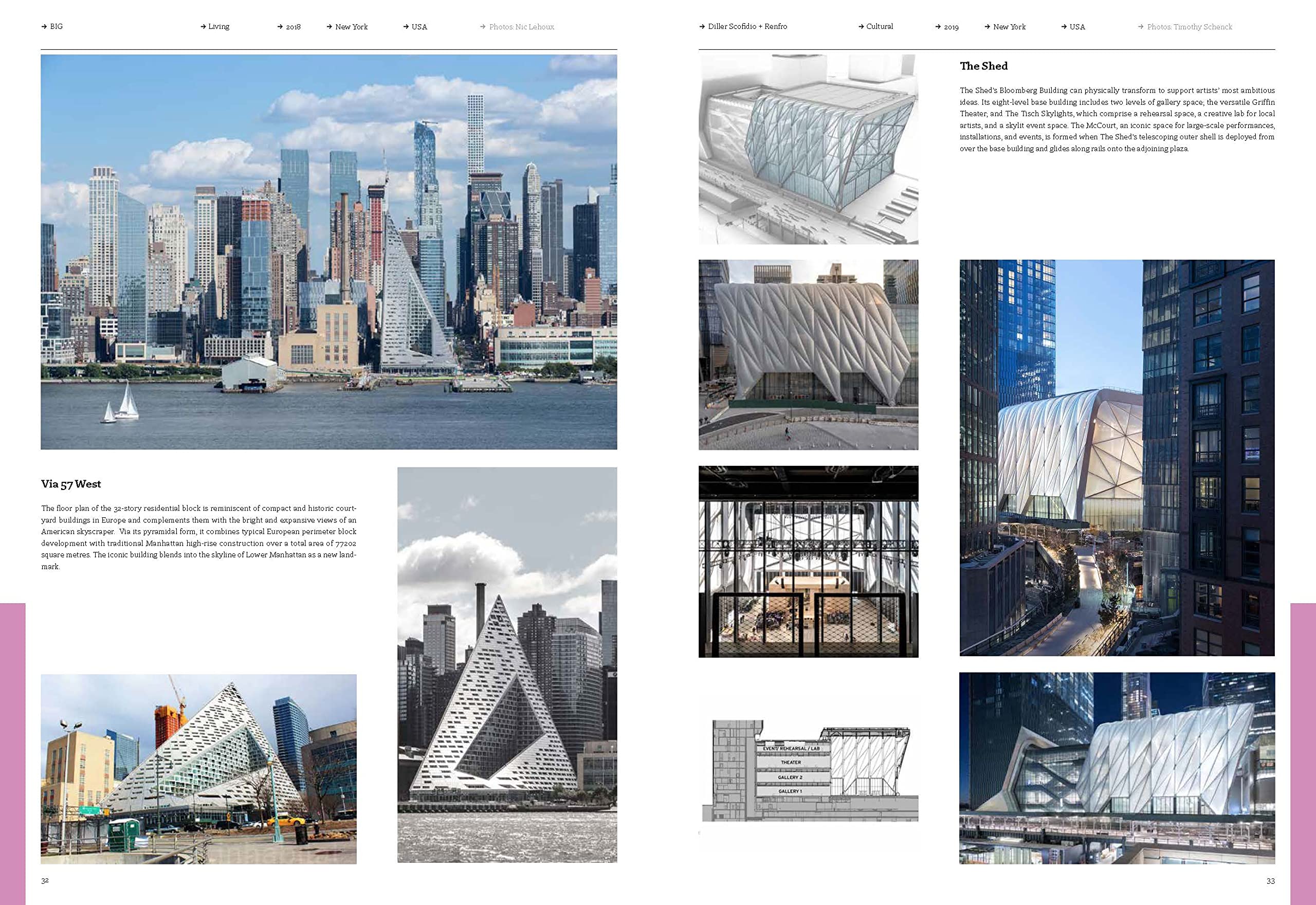Image resolution: width=1316 pixels, height=905 pixels.
Task: Click the arrow icon before Cultural
Action: (x=861, y=27)
